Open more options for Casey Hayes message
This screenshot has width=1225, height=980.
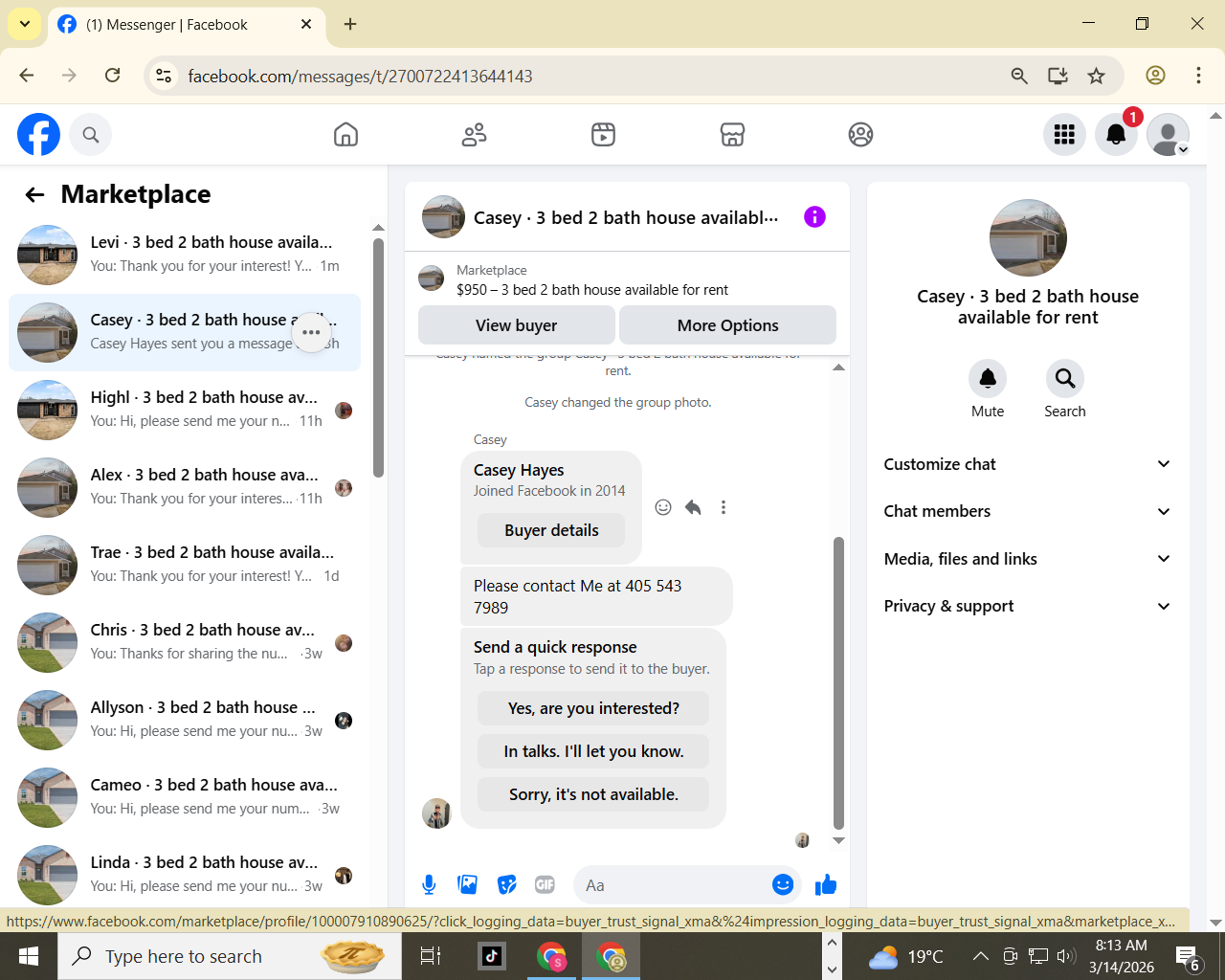pos(724,507)
